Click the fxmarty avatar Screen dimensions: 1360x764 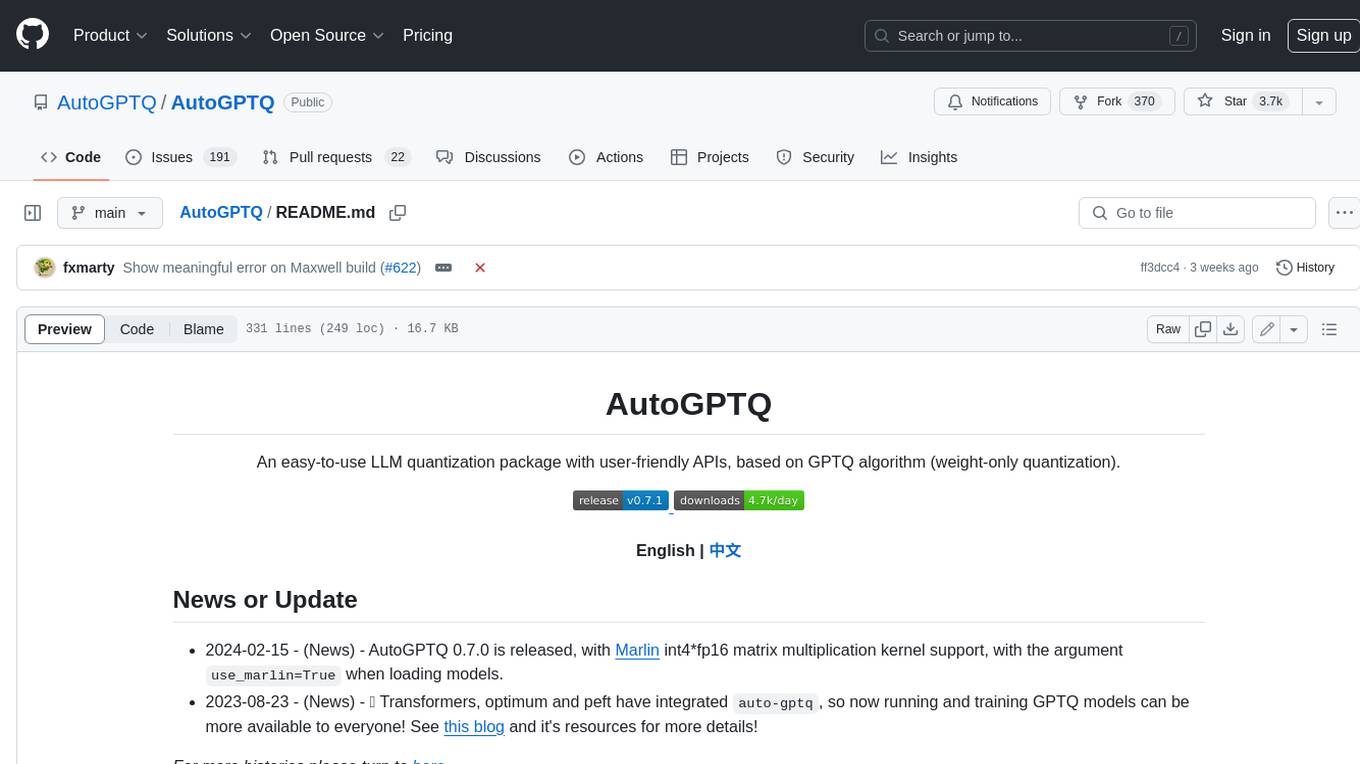(44, 267)
